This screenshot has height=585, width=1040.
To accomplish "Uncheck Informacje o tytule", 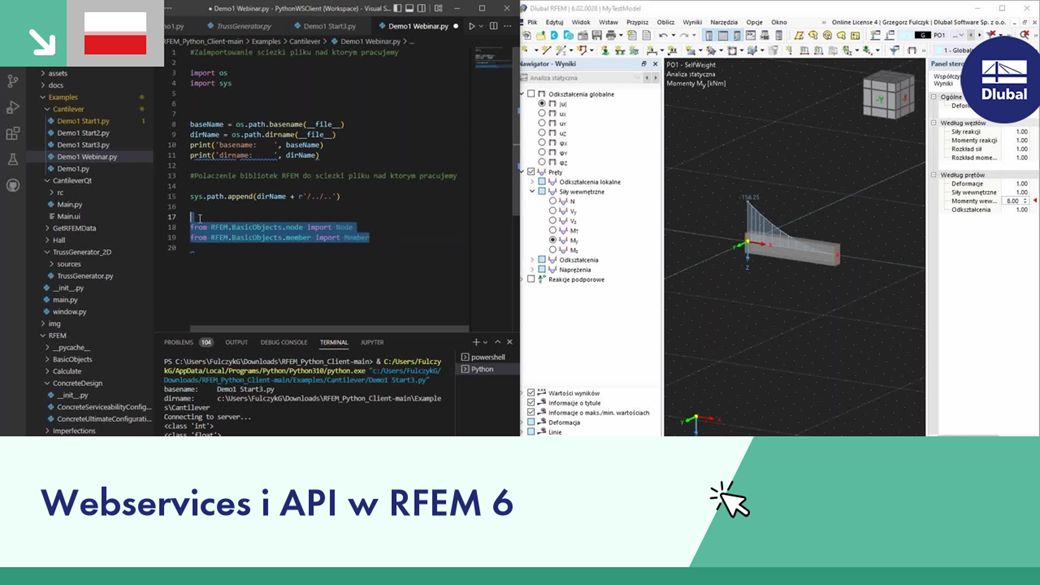I will (x=531, y=403).
